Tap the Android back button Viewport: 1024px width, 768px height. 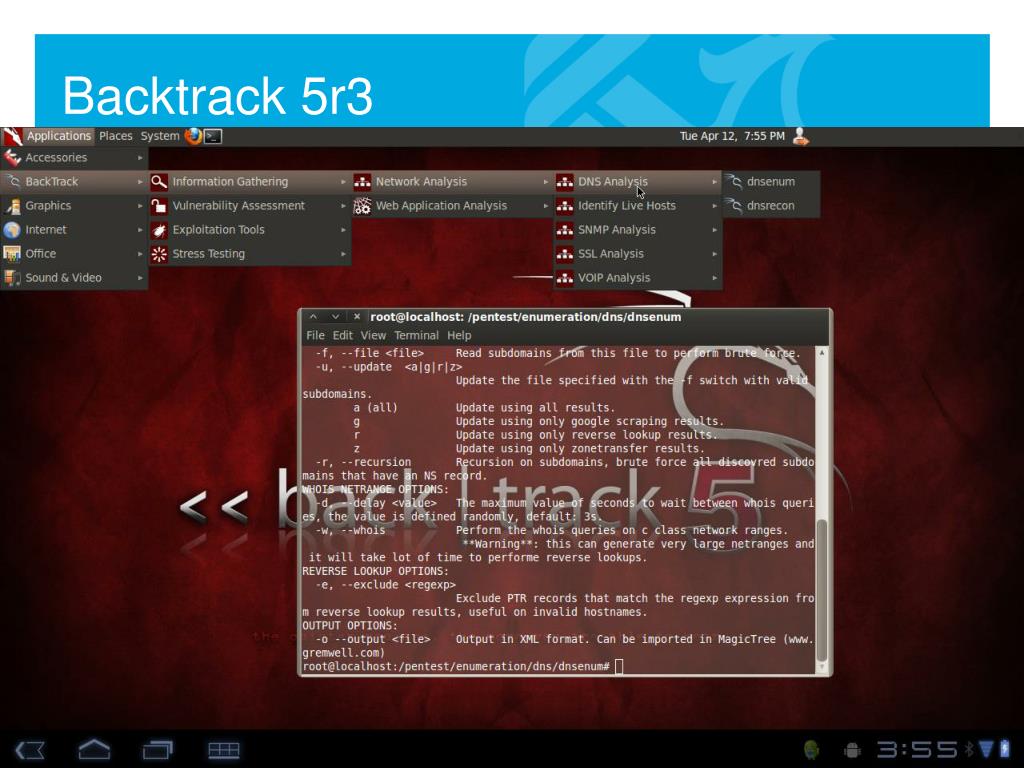pyautogui.click(x=30, y=750)
